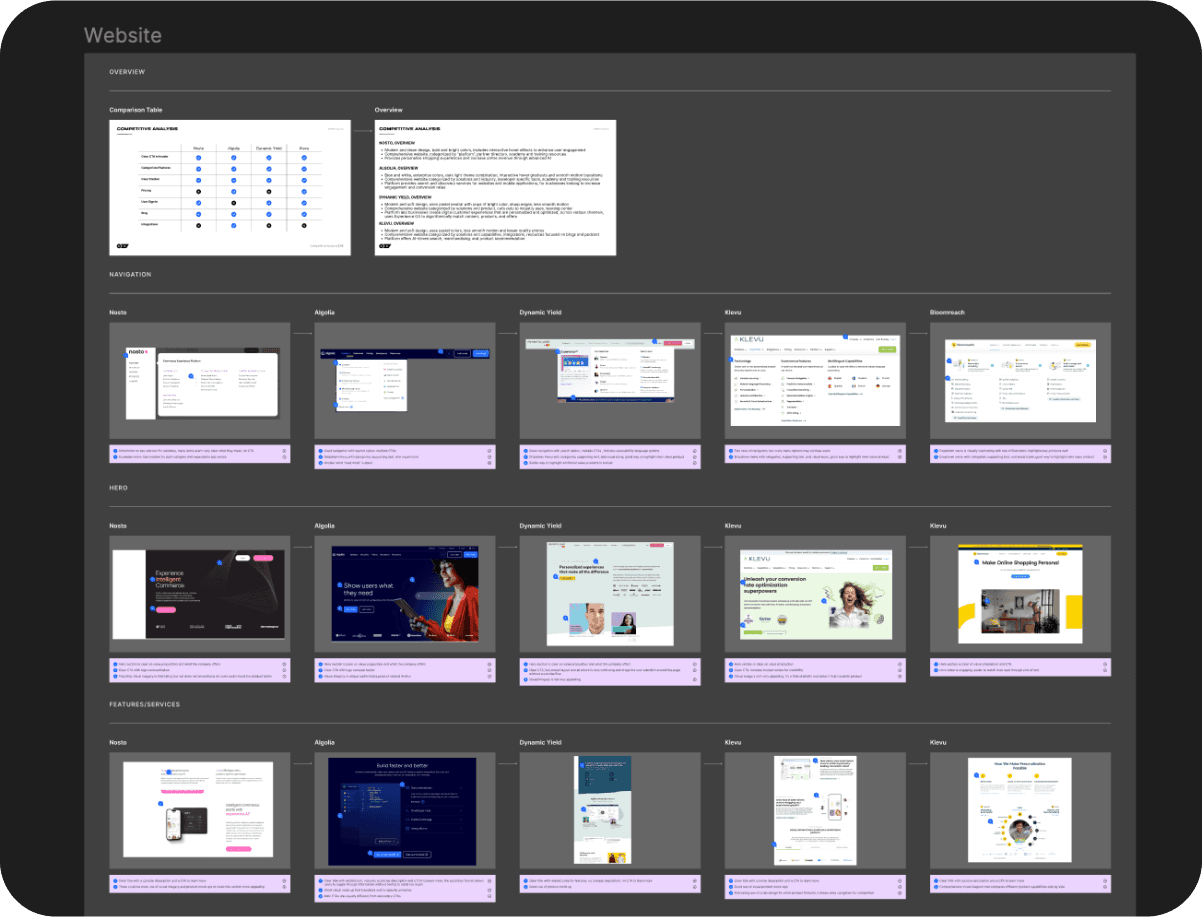
Task: Select the Nosto hero screenshot frame
Action: (200, 593)
